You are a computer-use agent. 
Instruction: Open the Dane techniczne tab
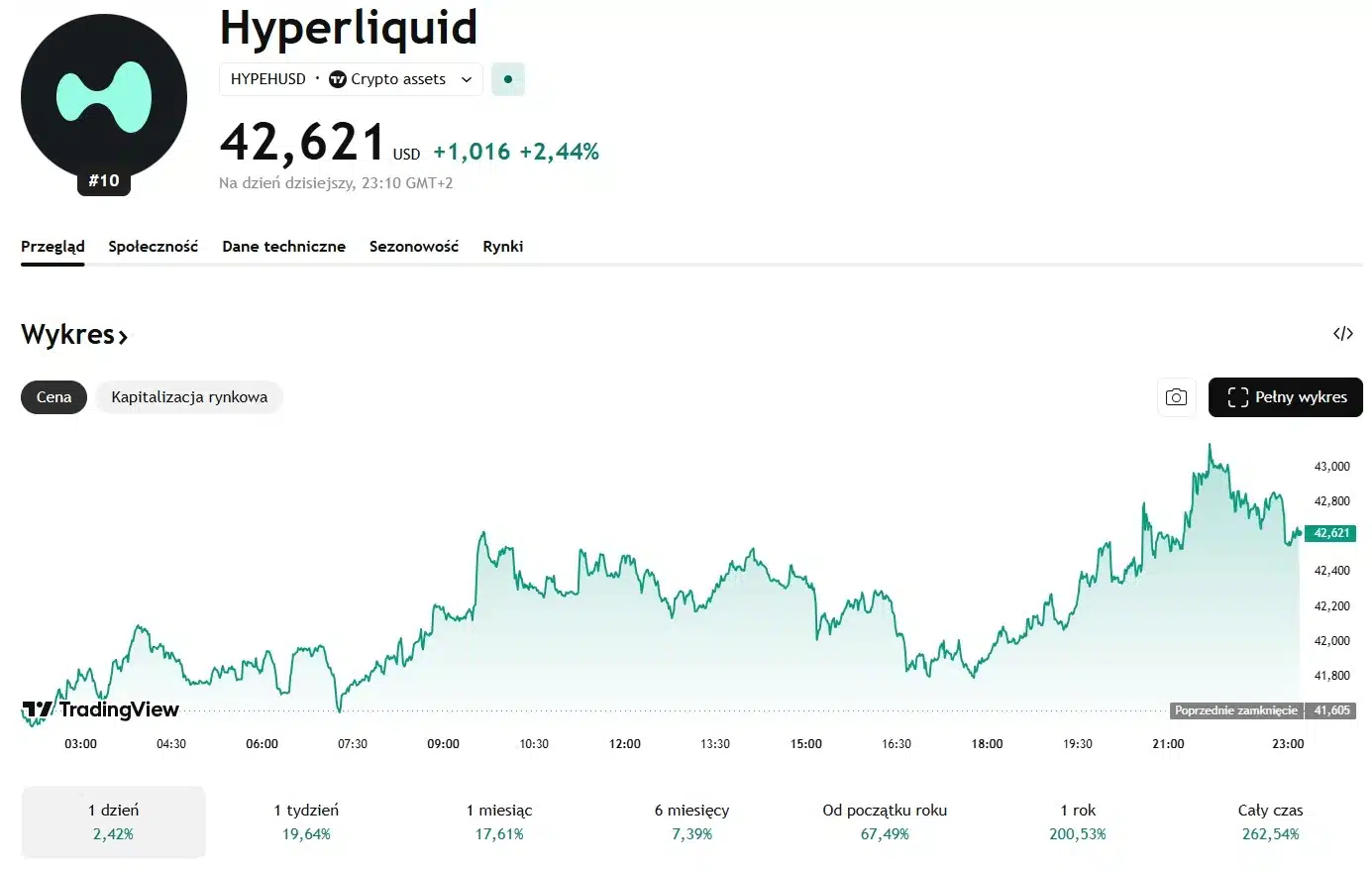tap(283, 247)
